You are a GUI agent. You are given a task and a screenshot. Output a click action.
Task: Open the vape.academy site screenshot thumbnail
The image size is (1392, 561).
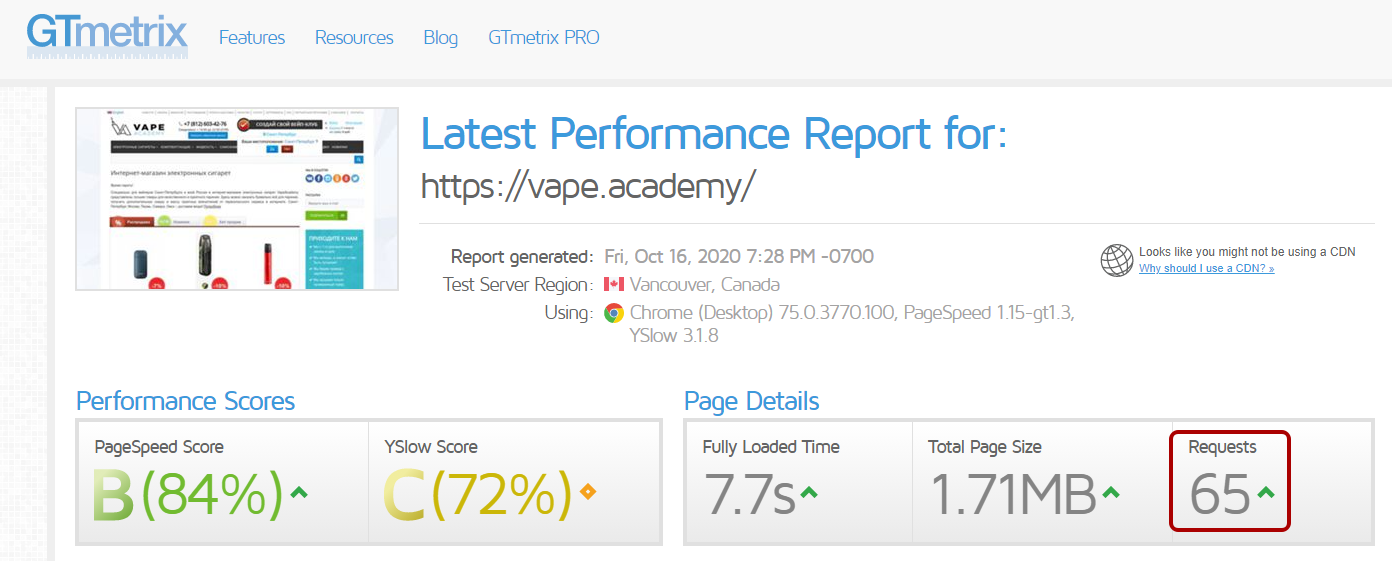click(237, 199)
